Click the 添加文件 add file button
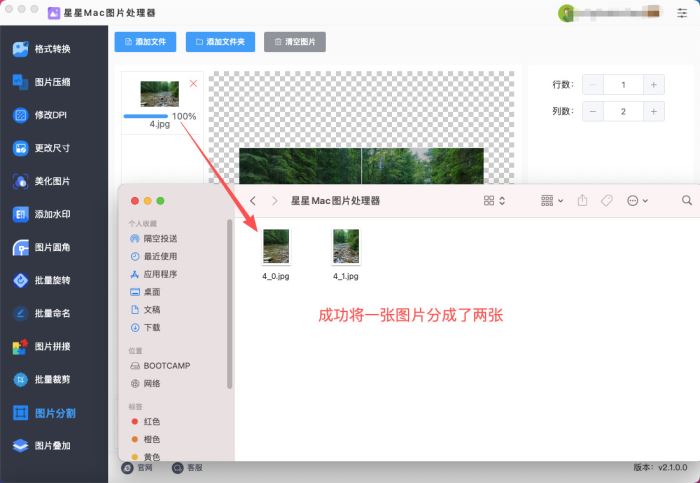 click(145, 42)
